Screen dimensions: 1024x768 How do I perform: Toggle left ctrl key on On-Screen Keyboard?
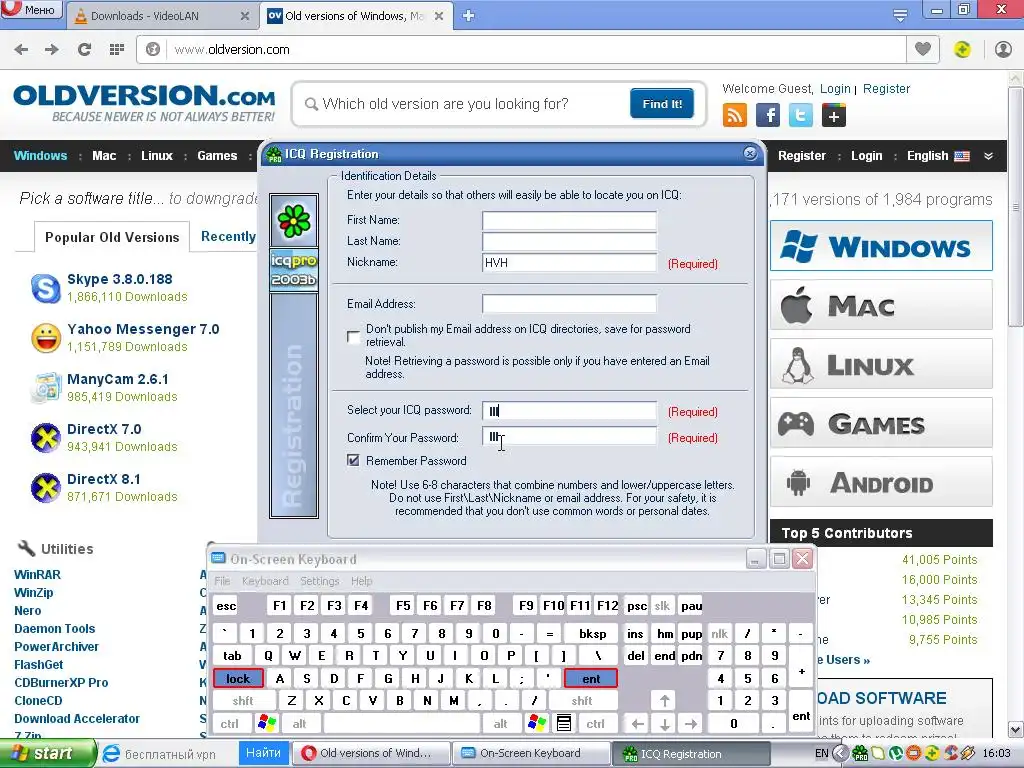[x=229, y=724]
